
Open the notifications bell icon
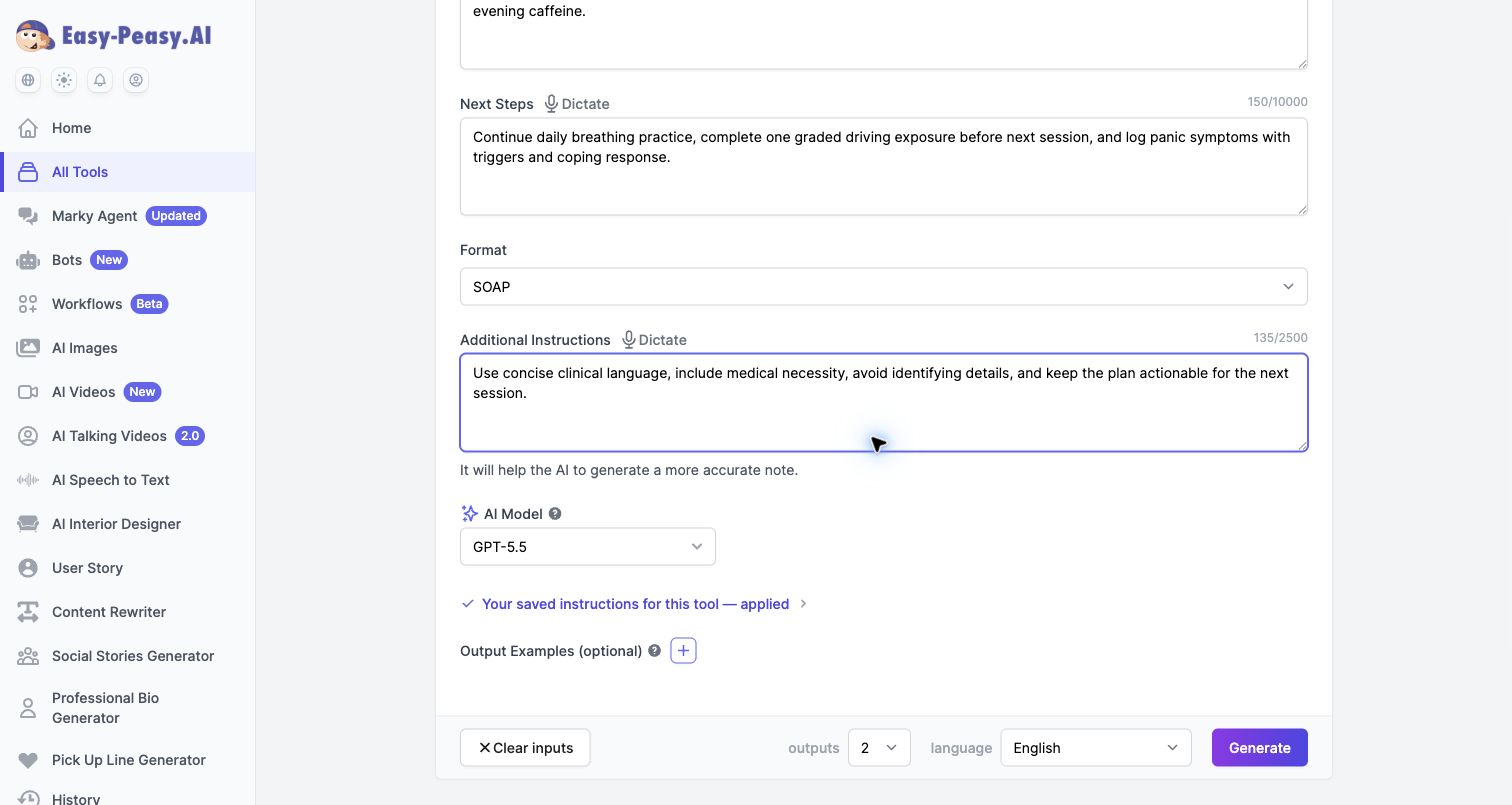pyautogui.click(x=100, y=80)
